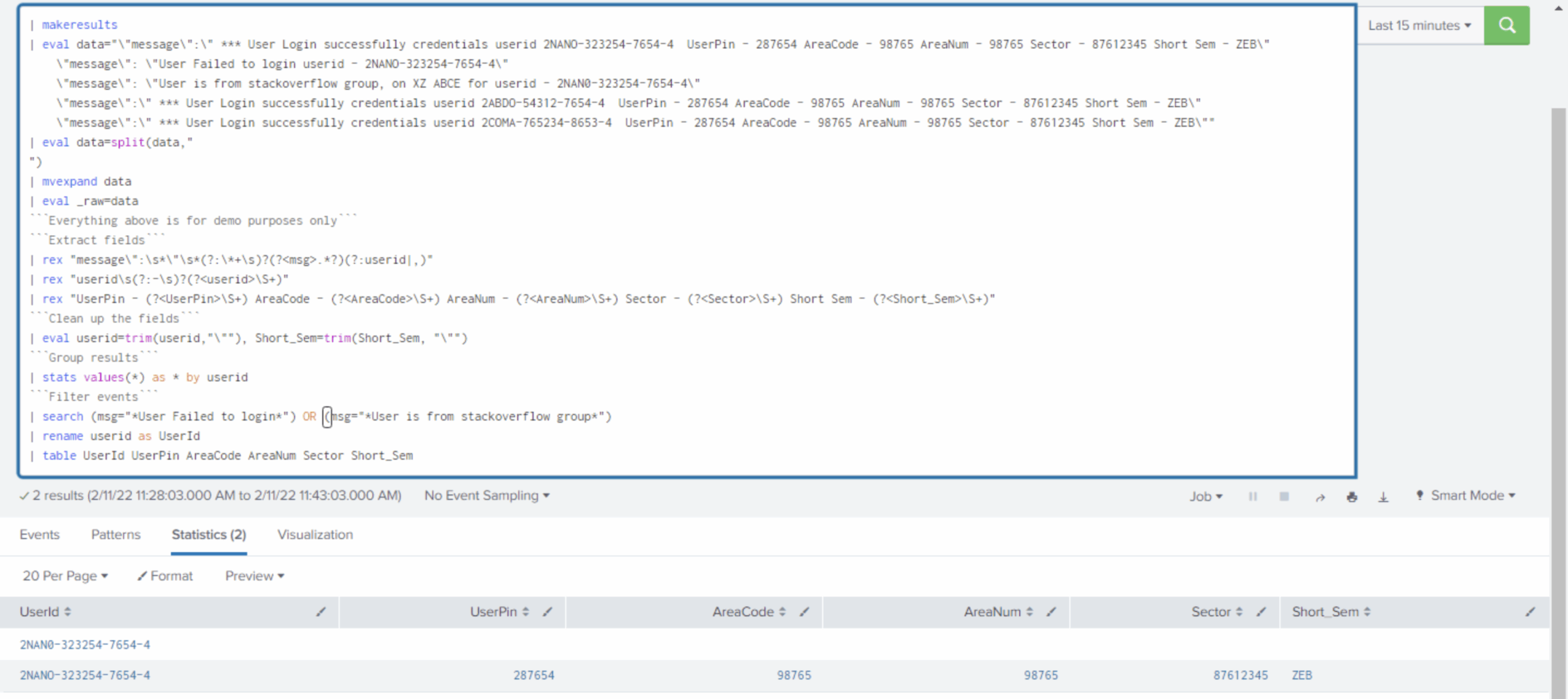Pause the running search job
Viewport: 1568px width, 699px height.
[1253, 496]
